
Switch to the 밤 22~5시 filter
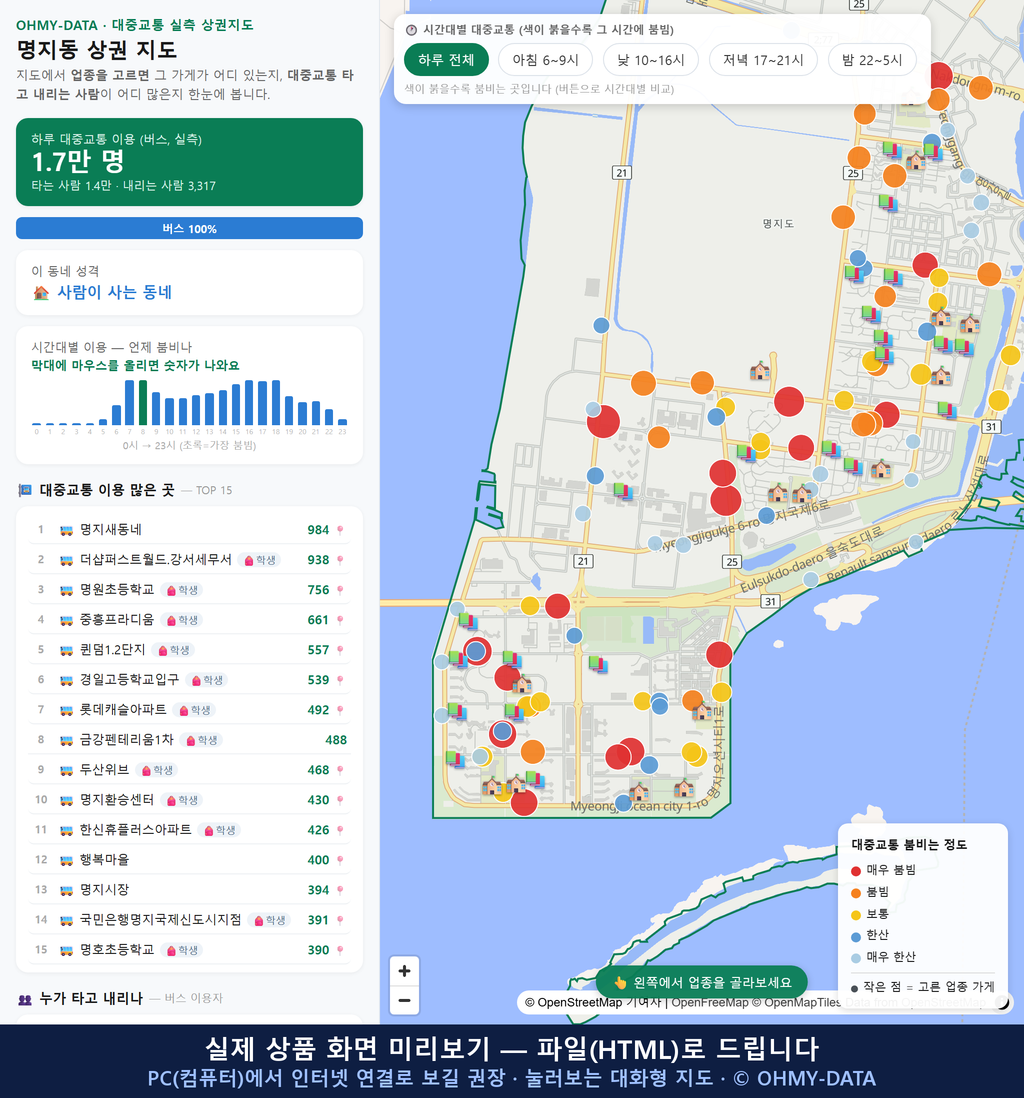pyautogui.click(x=873, y=60)
